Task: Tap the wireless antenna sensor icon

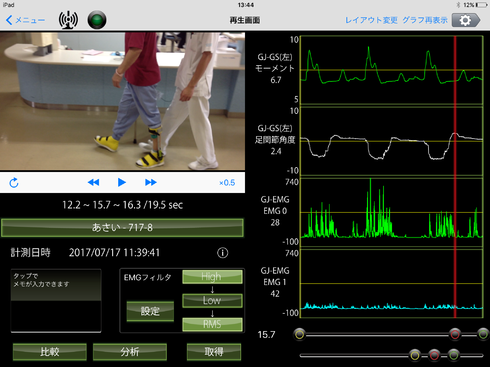Action: pos(68,20)
